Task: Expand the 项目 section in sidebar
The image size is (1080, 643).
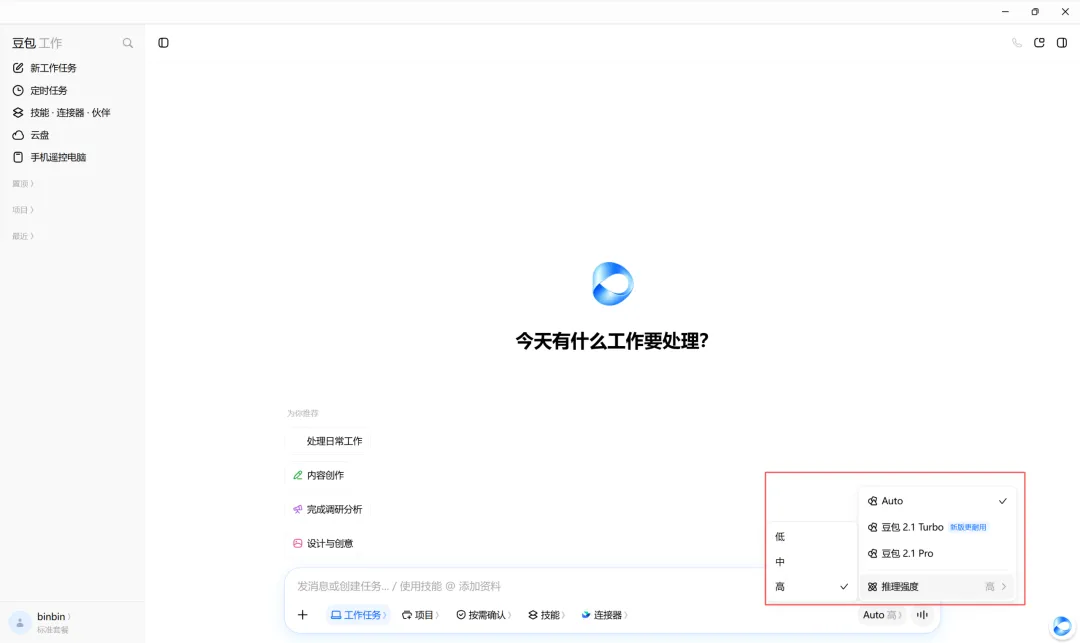Action: pyautogui.click(x=23, y=210)
